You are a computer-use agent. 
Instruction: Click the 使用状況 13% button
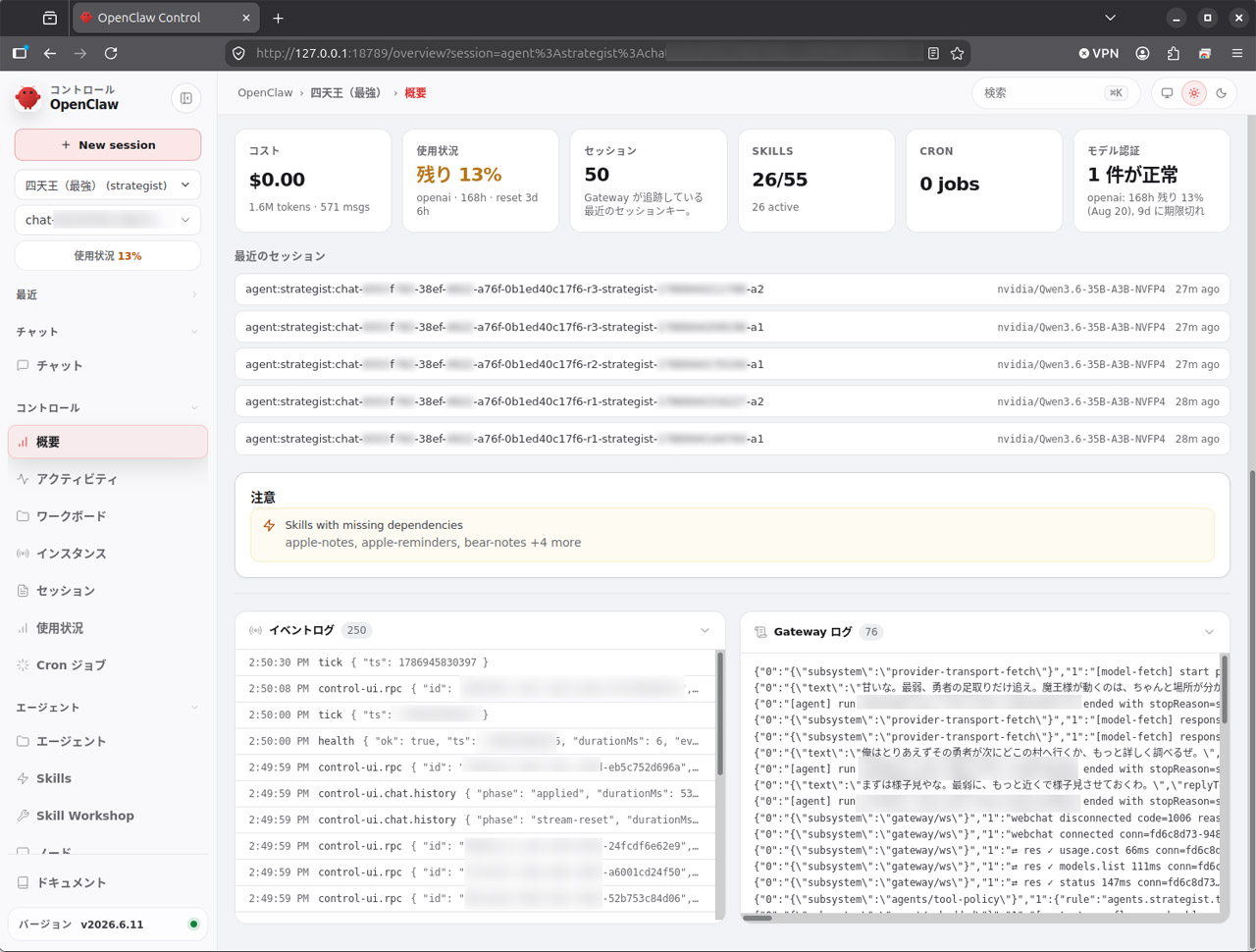[108, 256]
